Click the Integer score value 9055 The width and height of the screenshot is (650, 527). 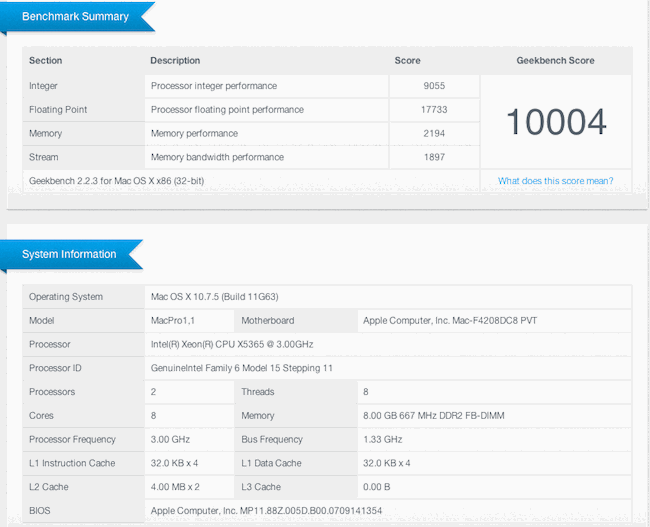434,86
